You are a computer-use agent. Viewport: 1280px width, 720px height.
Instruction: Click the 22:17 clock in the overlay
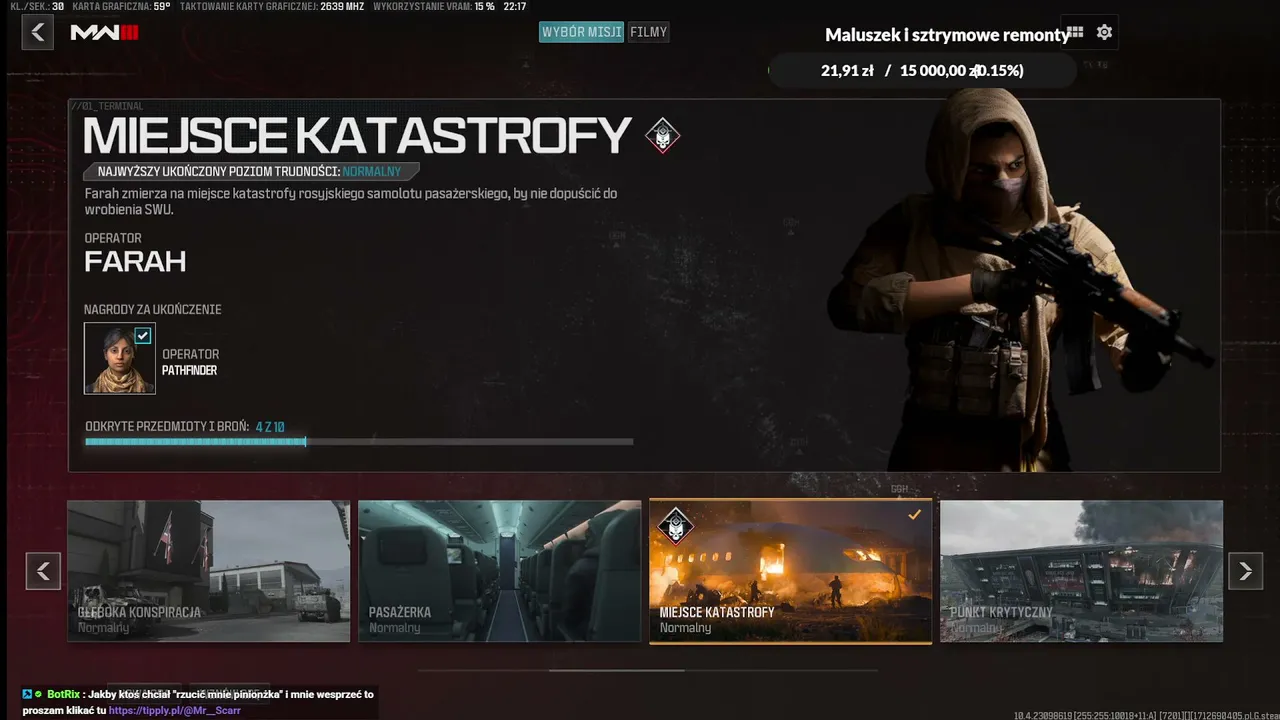pyautogui.click(x=515, y=6)
